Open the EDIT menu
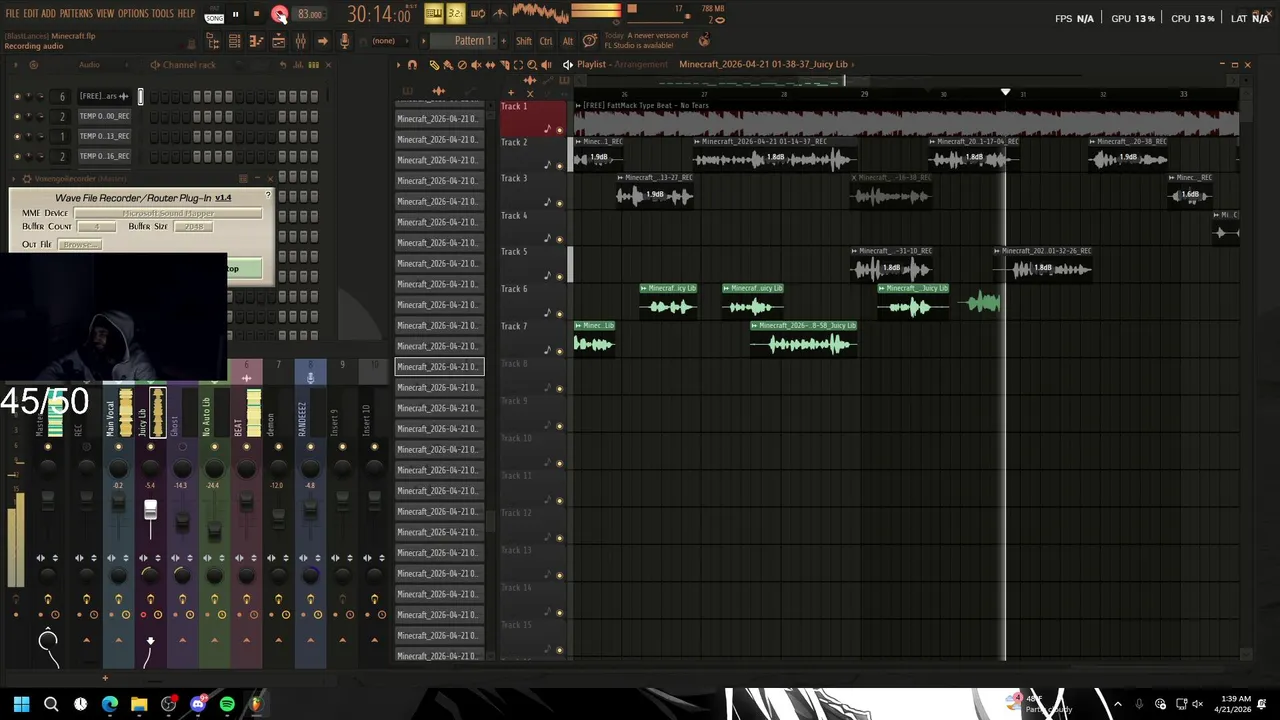1280x720 pixels. coord(30,14)
